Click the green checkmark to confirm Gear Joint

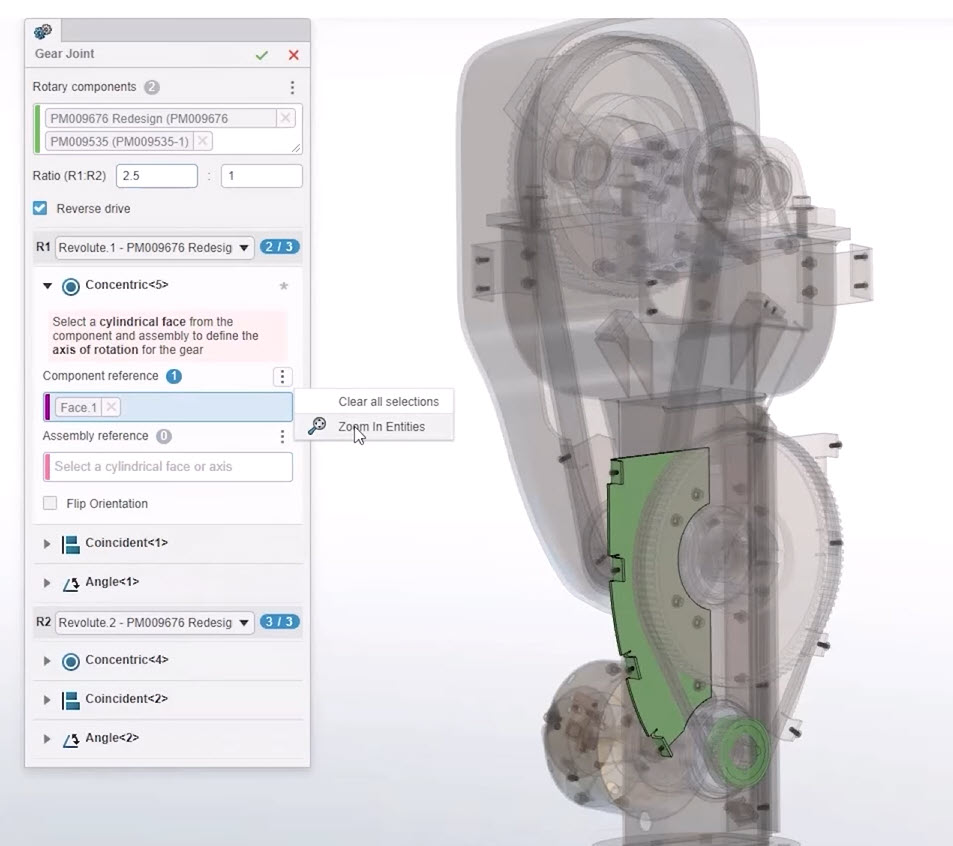pos(262,55)
